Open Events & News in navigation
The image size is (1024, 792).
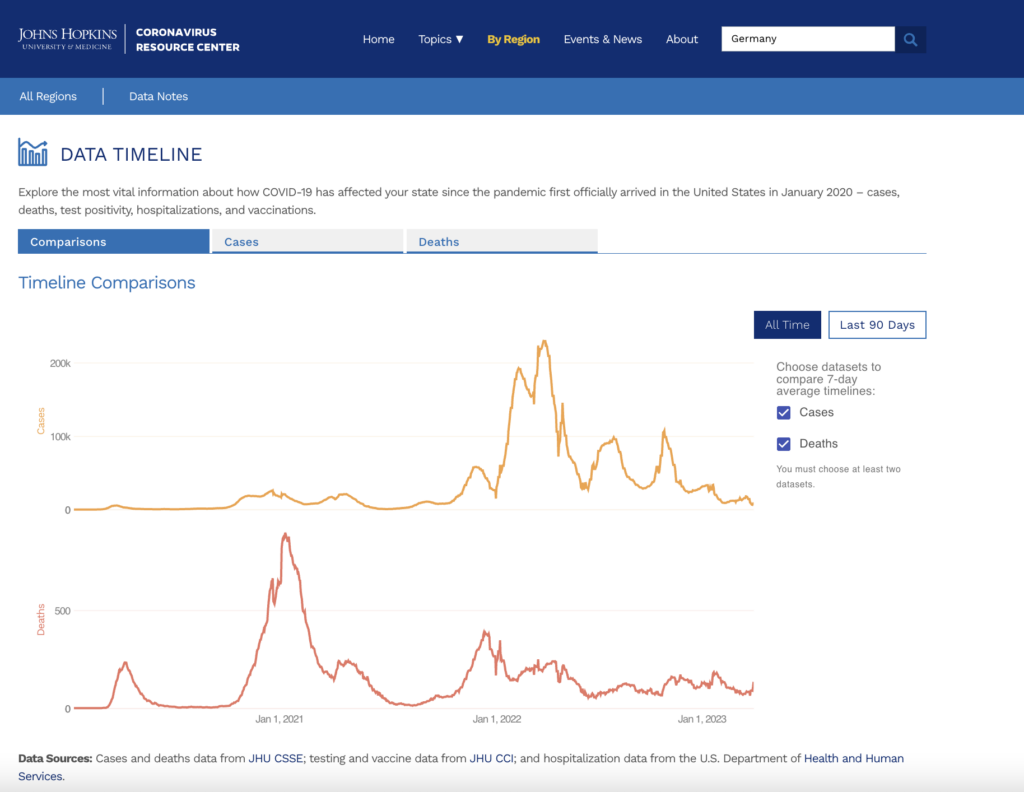coord(602,39)
